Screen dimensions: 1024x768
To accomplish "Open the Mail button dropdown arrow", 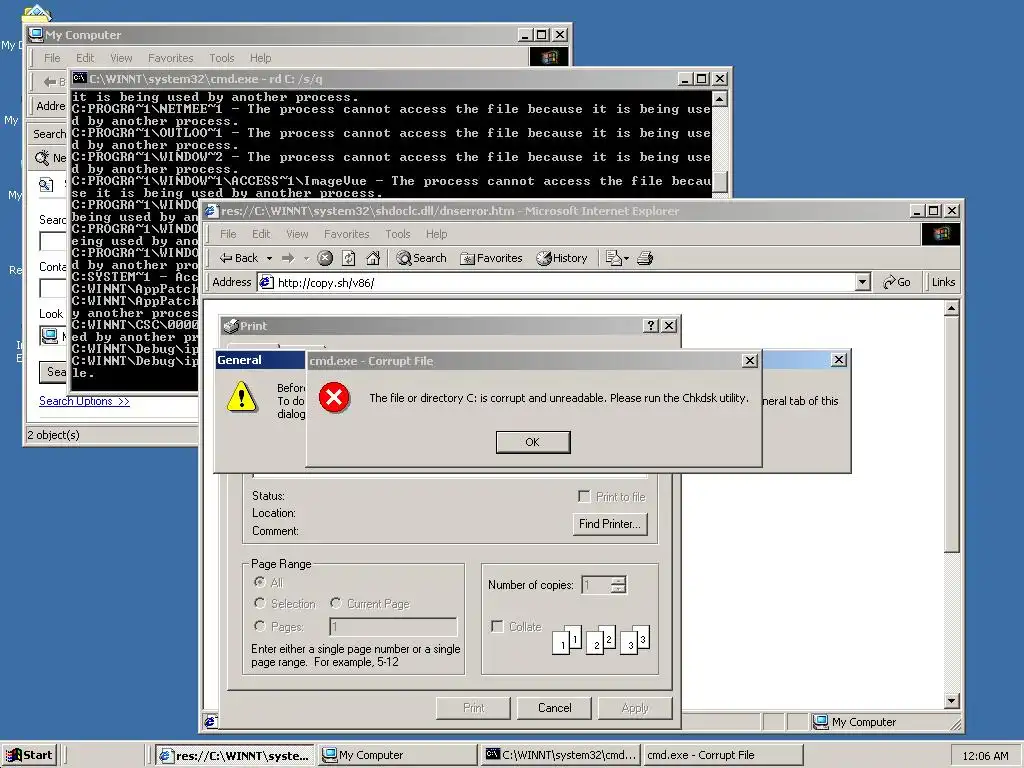I will point(626,259).
